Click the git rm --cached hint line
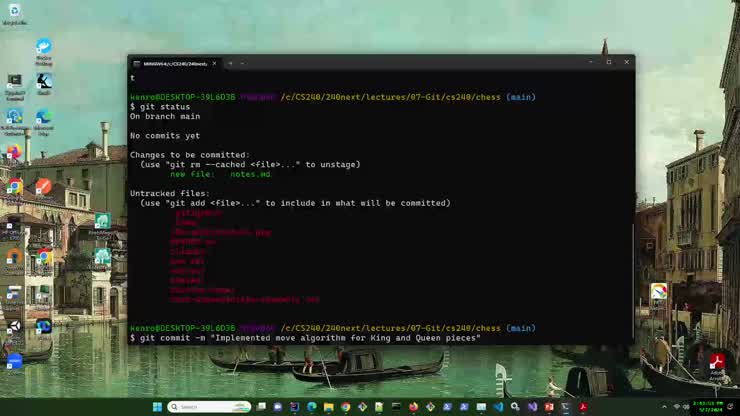The image size is (740, 416). tap(250, 164)
